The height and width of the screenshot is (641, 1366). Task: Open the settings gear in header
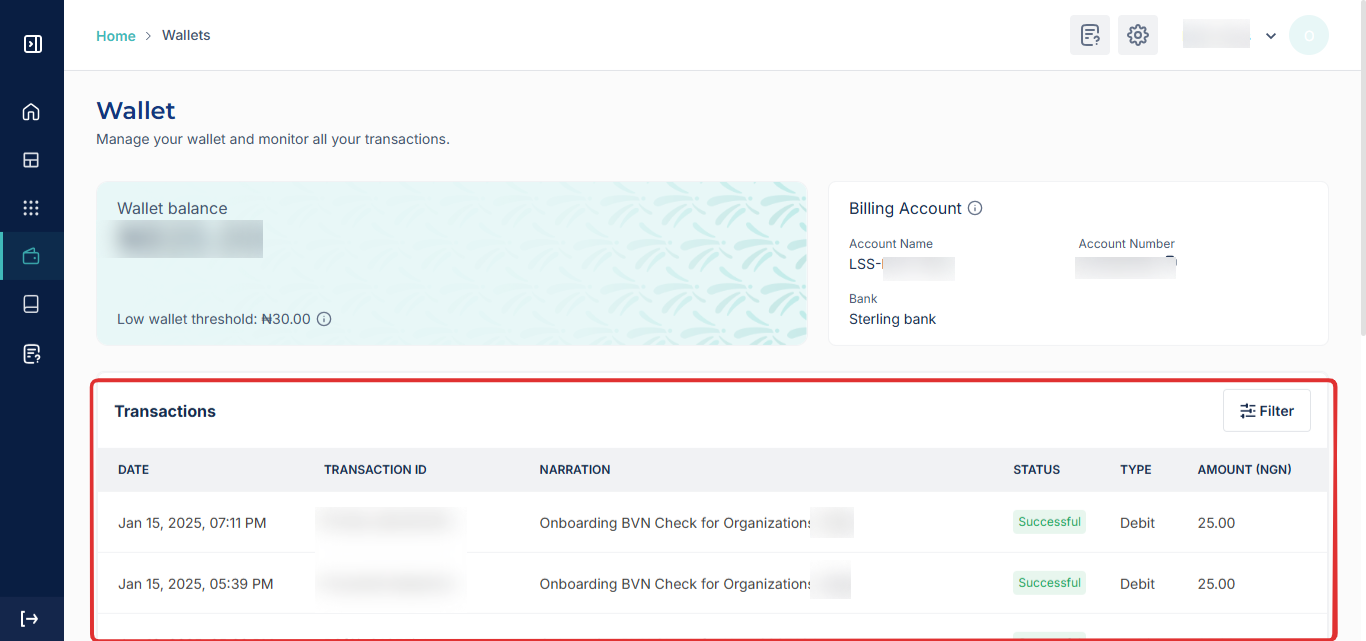pos(1138,35)
